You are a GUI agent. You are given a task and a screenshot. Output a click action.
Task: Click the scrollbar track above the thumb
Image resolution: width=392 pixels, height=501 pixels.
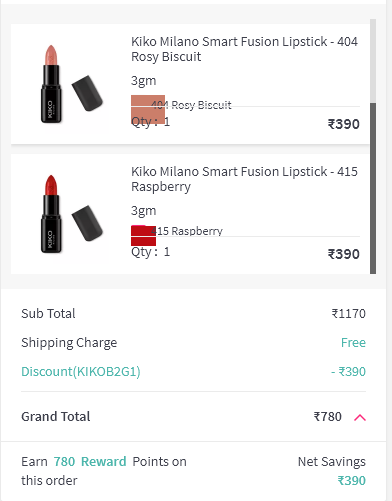tap(373, 61)
